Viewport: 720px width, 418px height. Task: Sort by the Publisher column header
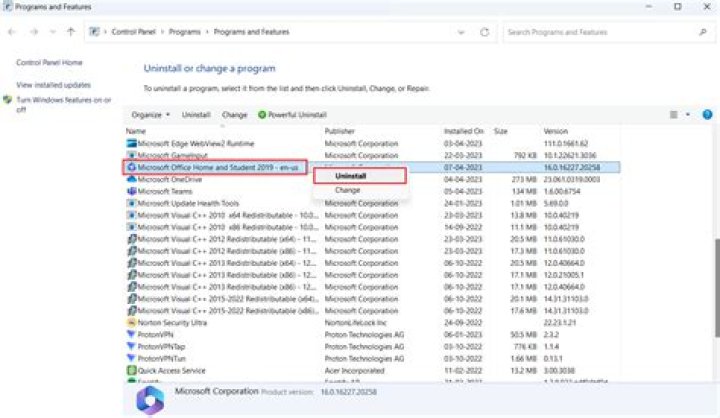point(339,131)
